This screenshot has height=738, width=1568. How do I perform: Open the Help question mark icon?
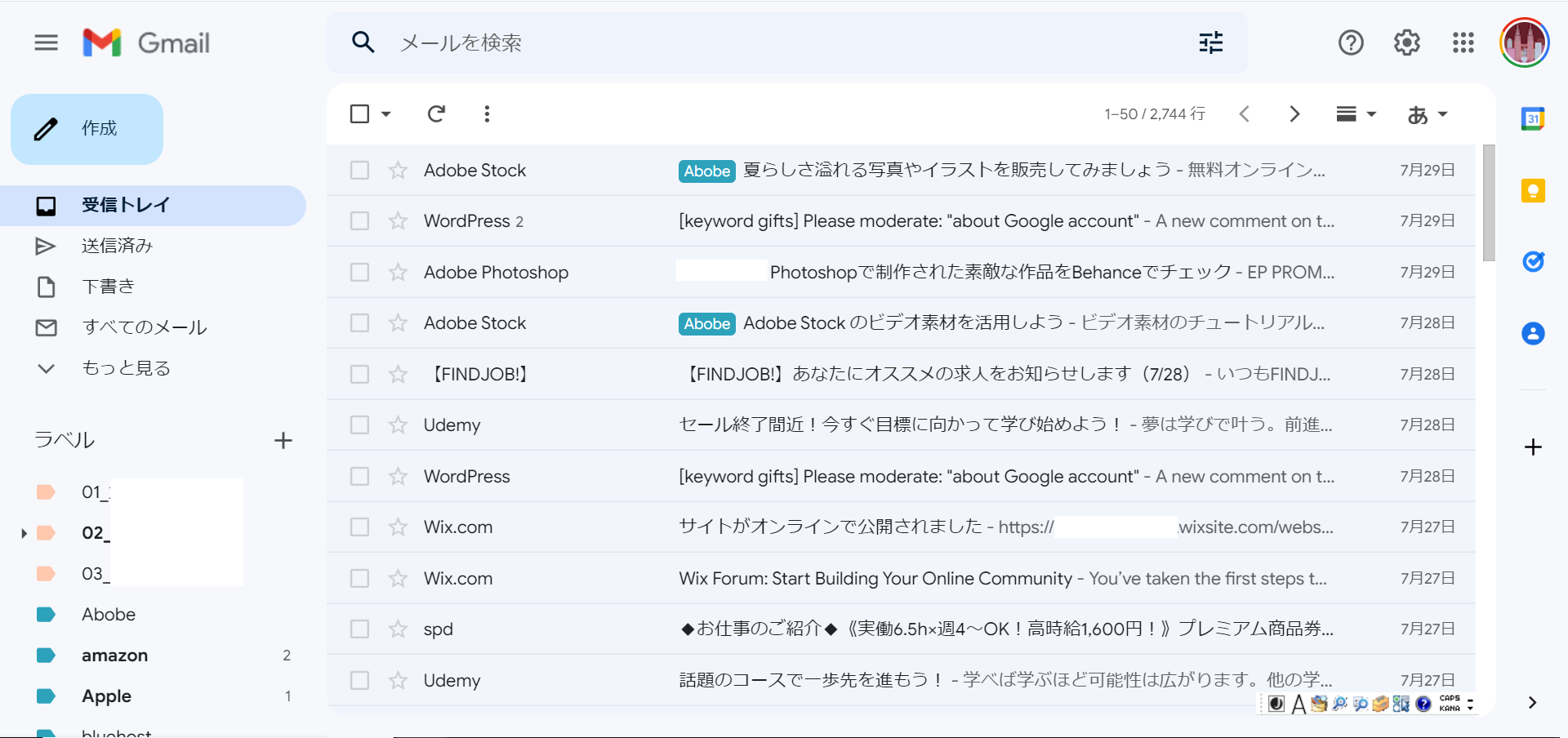[1351, 42]
